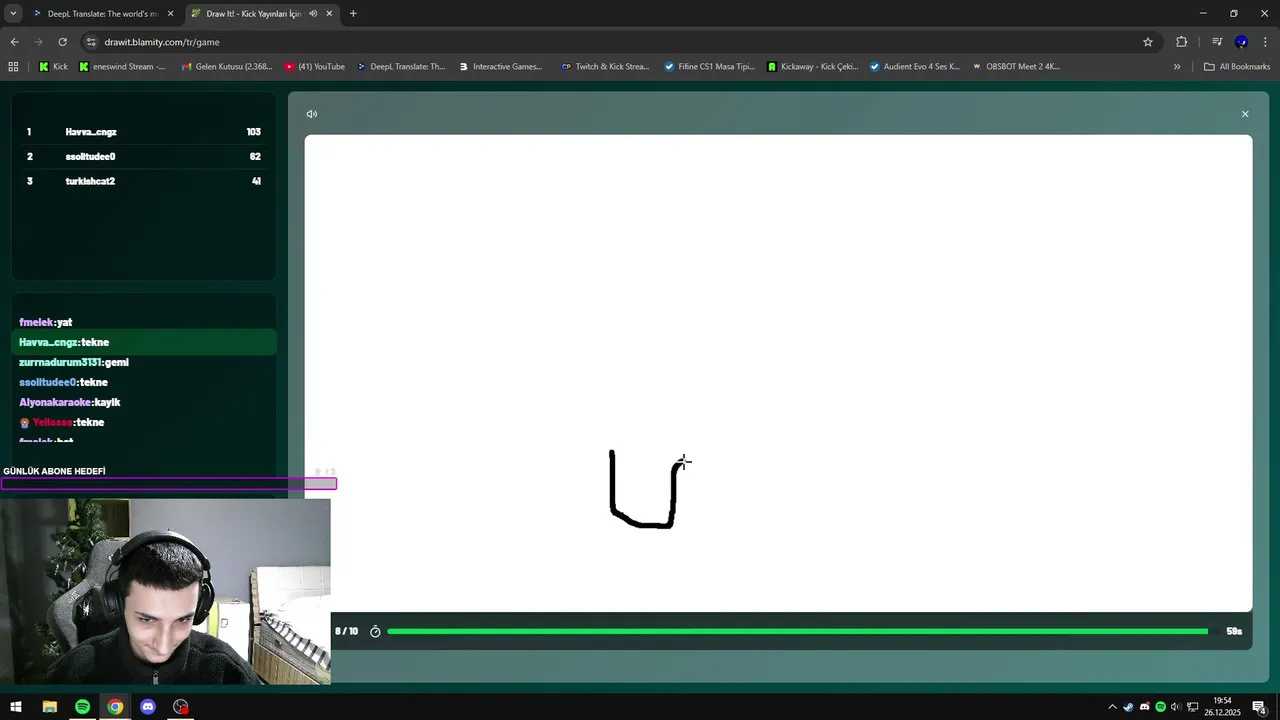The image size is (1280, 720).
Task: Open Discord from the taskbar
Action: pyautogui.click(x=148, y=707)
